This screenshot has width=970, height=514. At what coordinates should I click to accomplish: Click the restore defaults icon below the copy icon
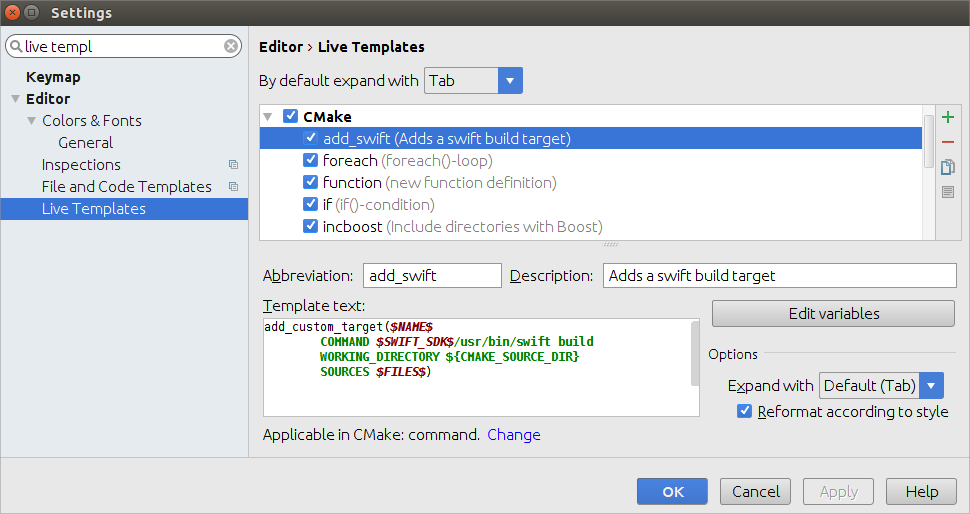[948, 192]
